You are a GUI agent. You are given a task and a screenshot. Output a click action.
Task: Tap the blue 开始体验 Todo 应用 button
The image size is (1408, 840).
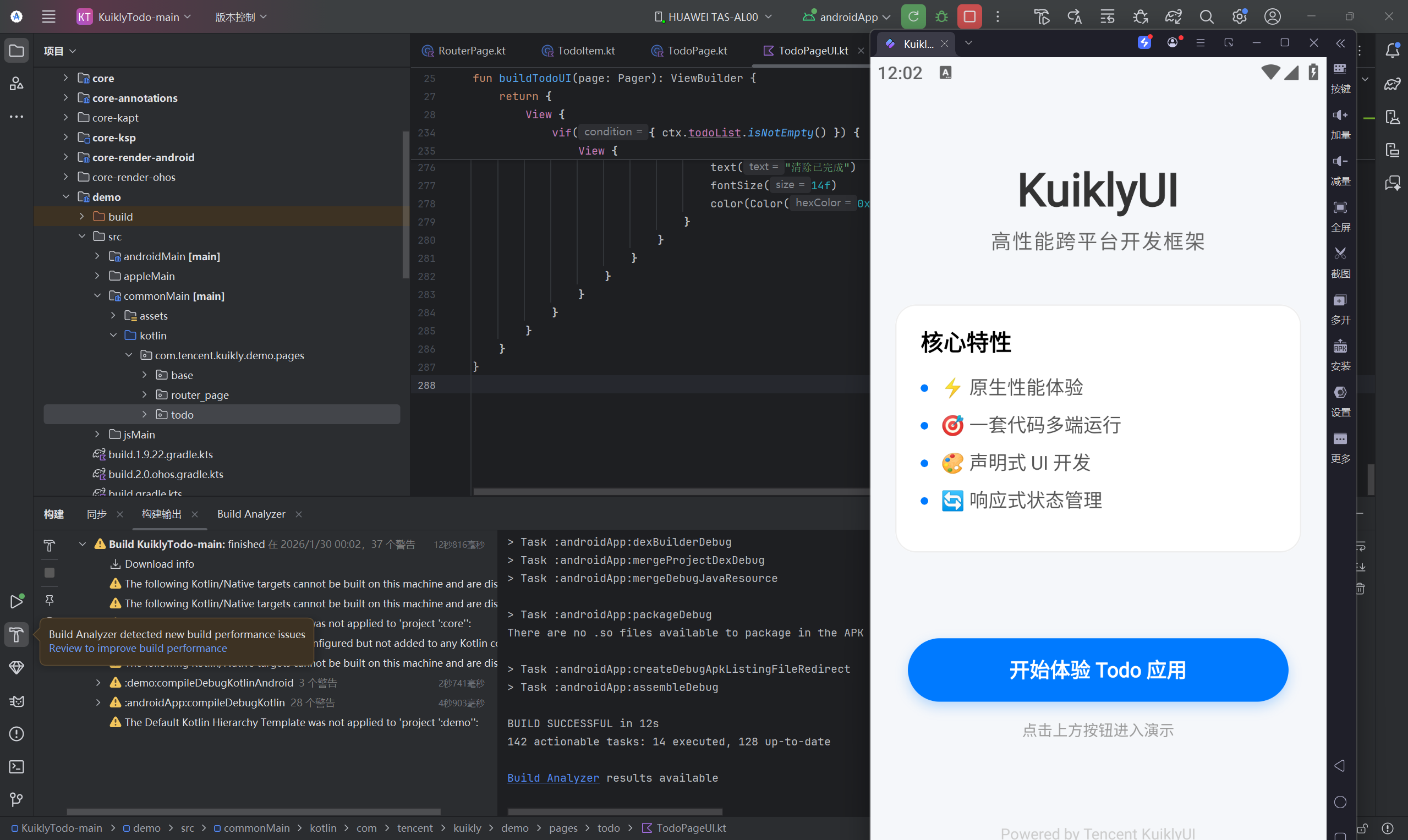point(1097,670)
